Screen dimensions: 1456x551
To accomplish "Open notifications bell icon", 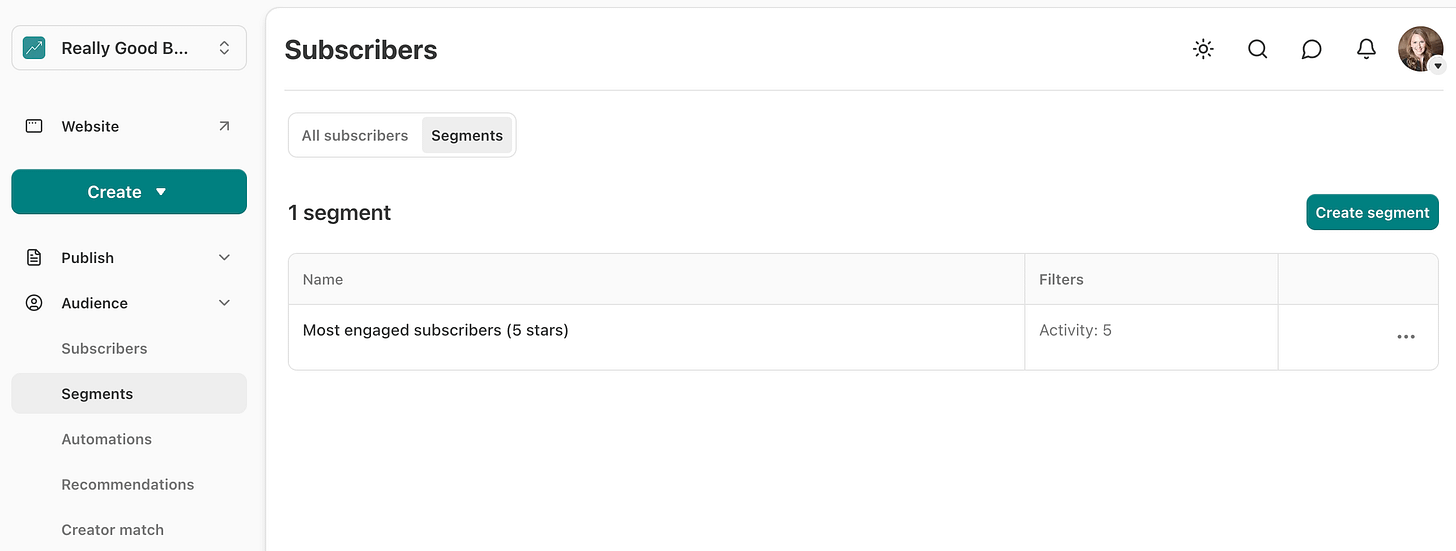I will (x=1366, y=49).
